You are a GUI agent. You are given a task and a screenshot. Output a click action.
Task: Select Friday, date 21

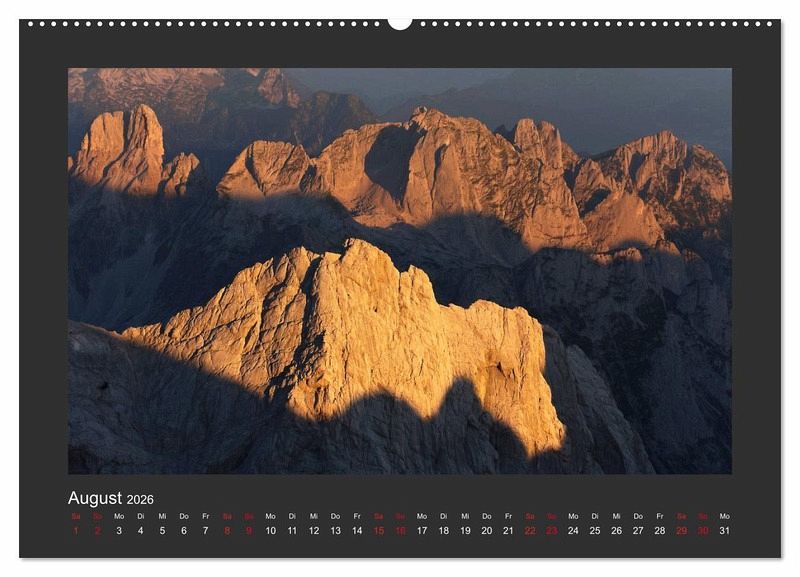pos(508,530)
